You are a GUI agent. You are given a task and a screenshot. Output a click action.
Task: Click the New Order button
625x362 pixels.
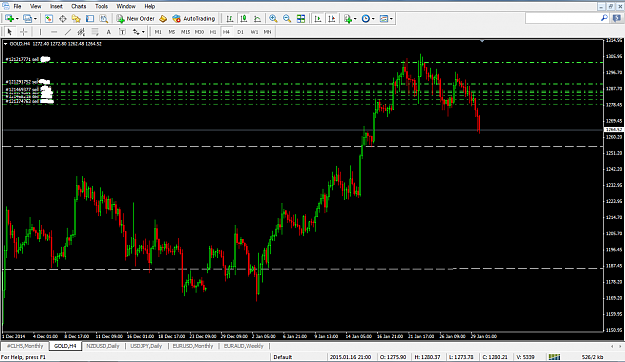point(135,19)
